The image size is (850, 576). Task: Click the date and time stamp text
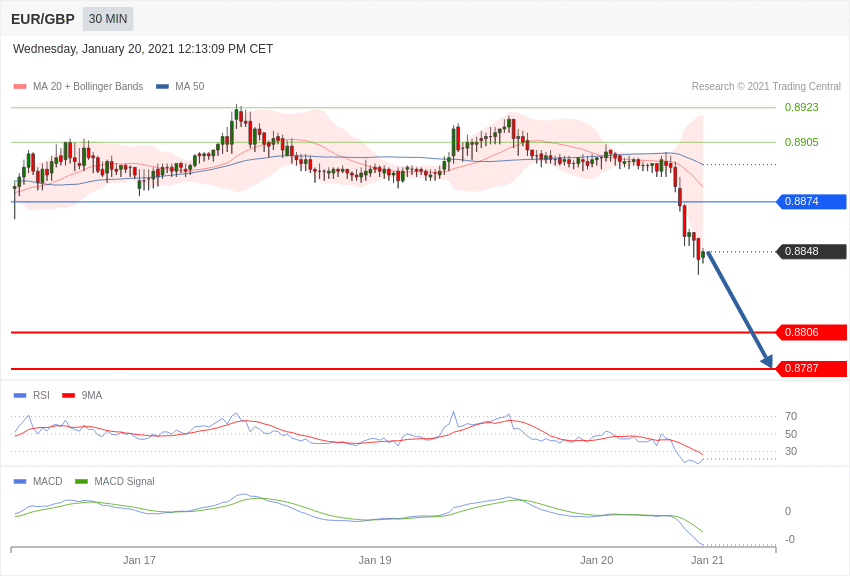pos(143,49)
